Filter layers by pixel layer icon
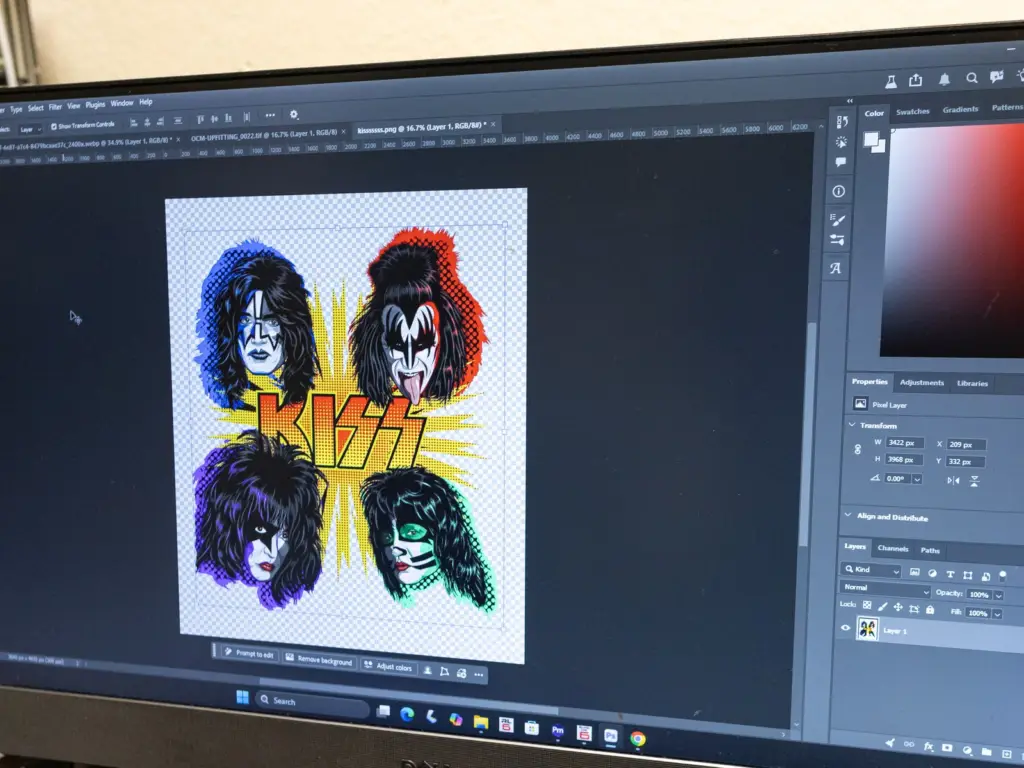This screenshot has height=768, width=1024. [x=914, y=573]
